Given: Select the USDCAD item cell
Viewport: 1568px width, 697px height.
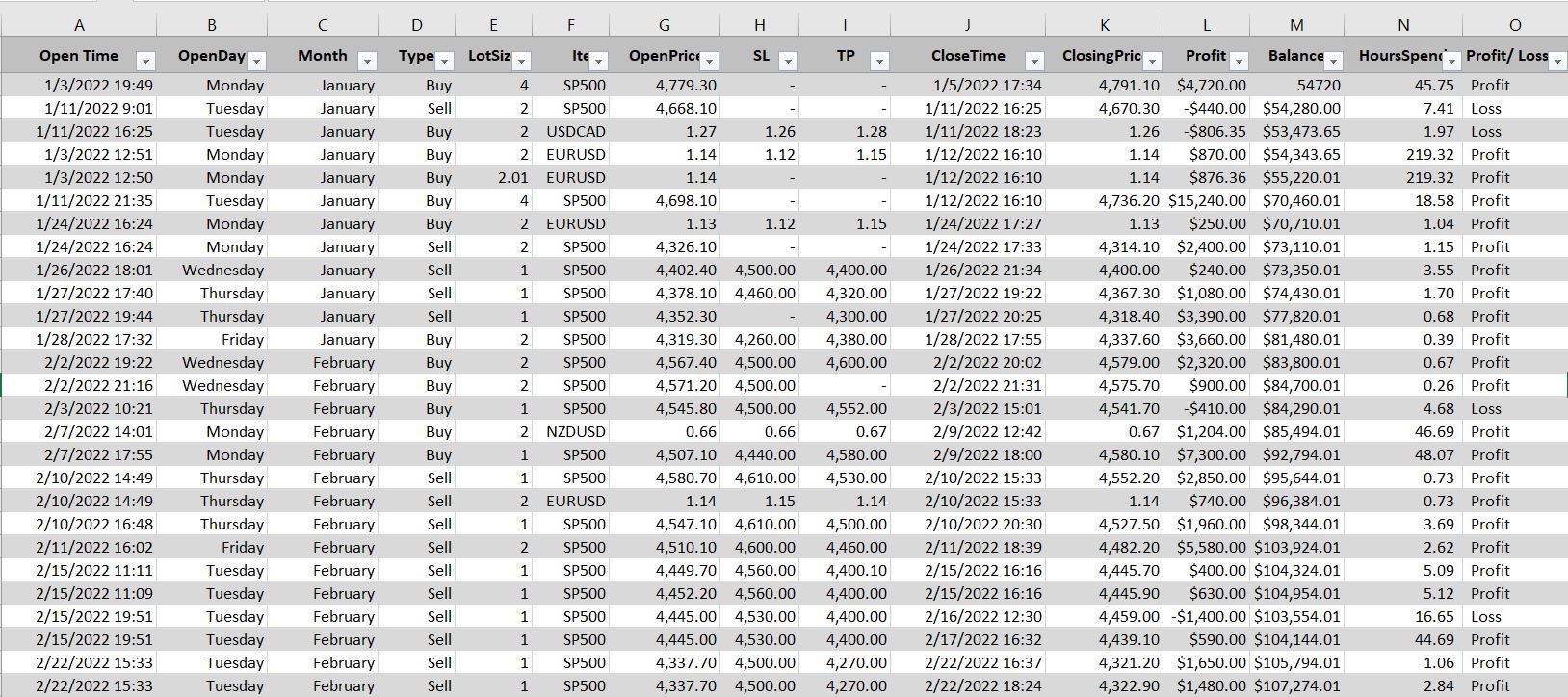Looking at the screenshot, I should (575, 132).
